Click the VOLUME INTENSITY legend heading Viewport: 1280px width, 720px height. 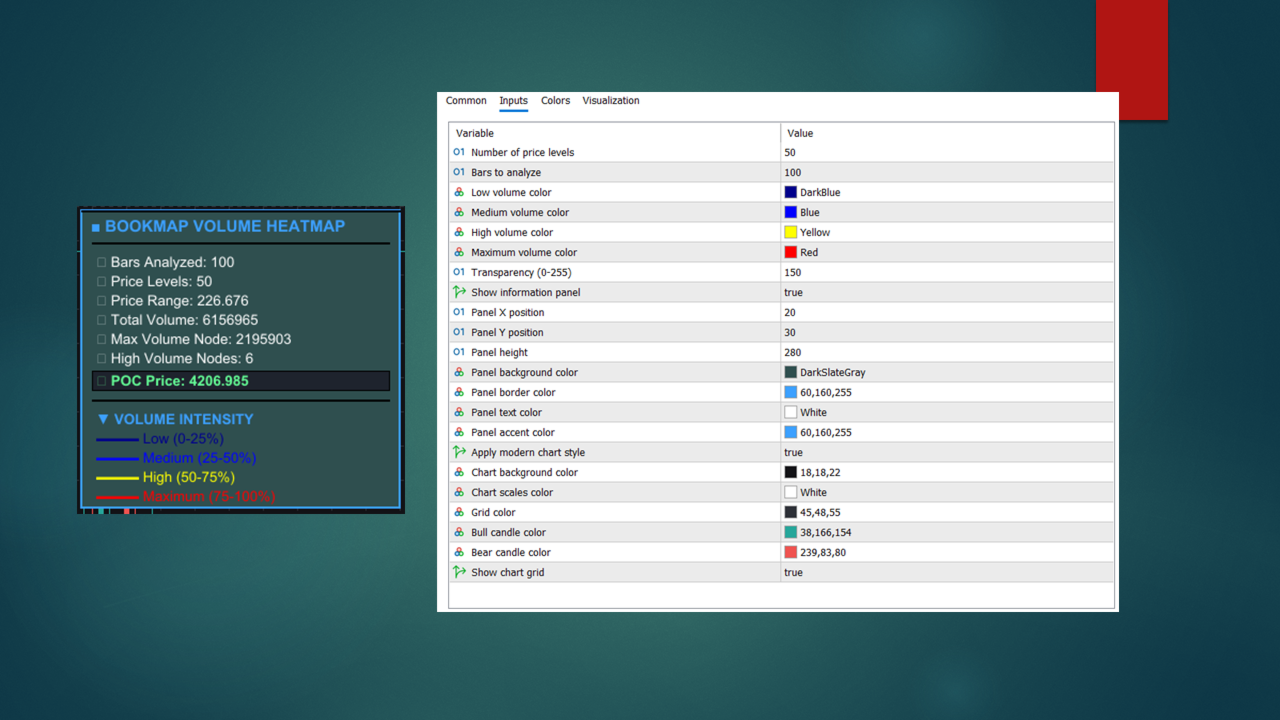coord(183,419)
